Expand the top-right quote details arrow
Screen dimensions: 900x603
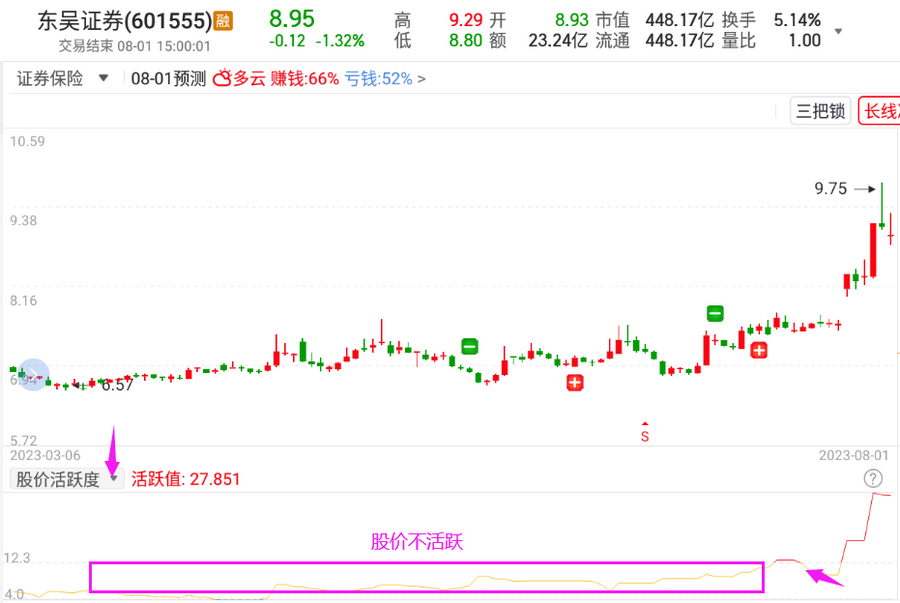tap(838, 32)
